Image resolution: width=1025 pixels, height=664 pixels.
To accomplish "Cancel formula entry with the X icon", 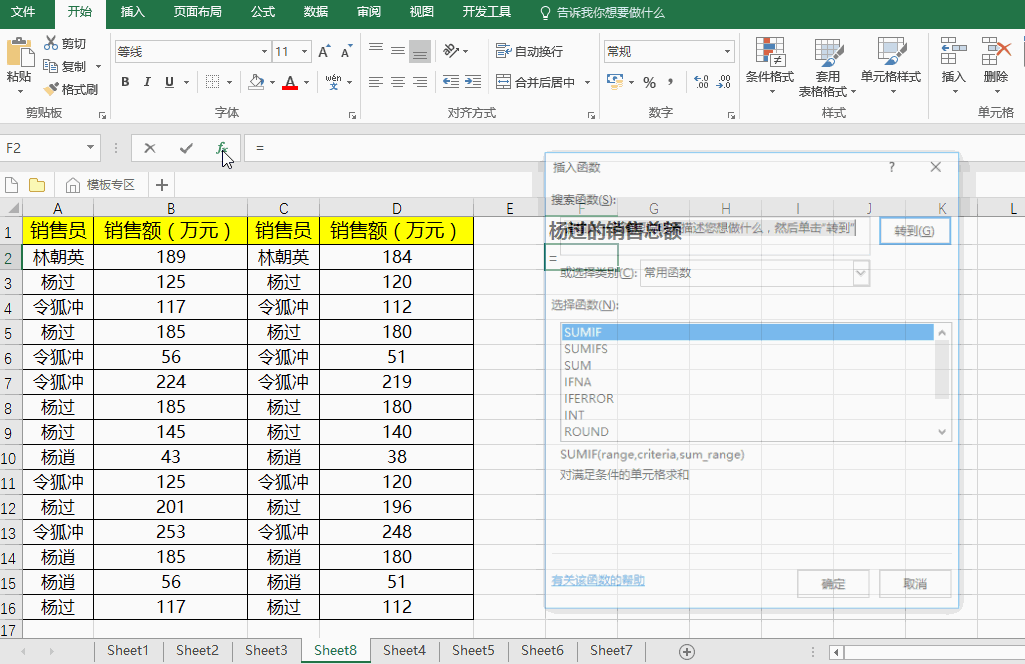I will coord(150,148).
